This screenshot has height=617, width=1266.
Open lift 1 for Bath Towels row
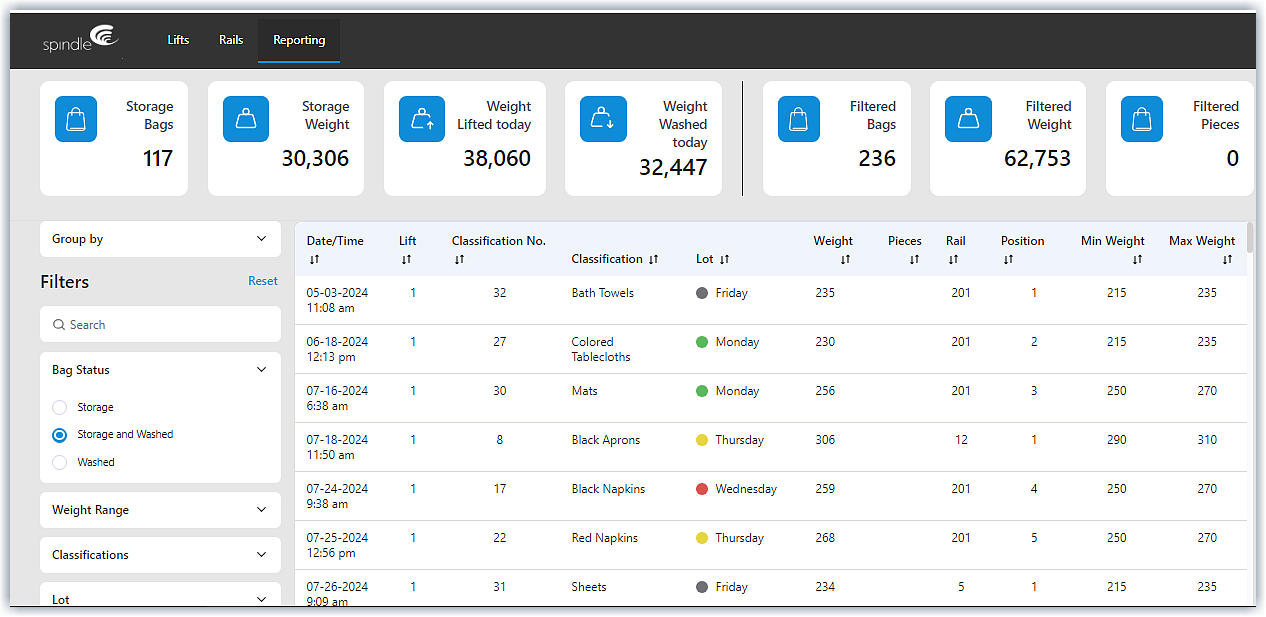[413, 292]
